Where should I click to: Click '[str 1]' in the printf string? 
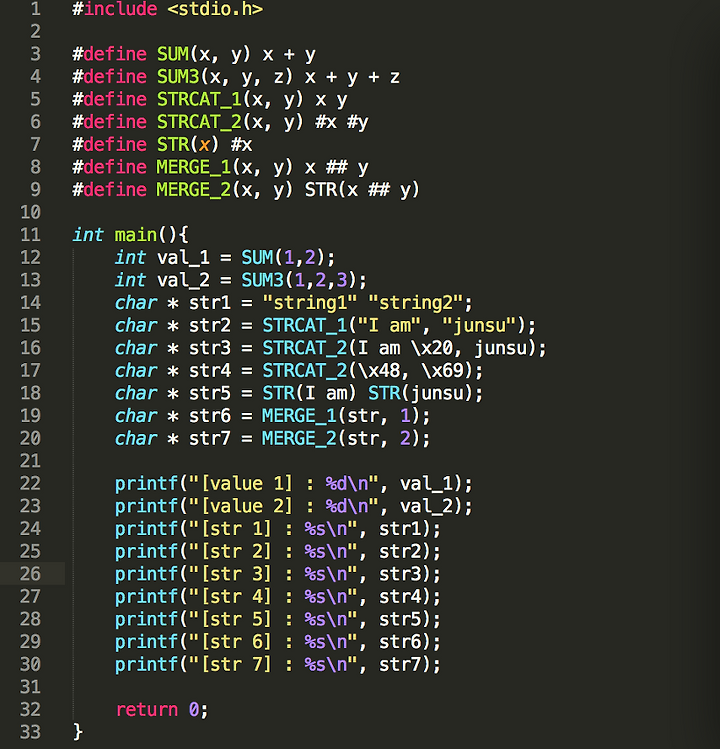[x=236, y=529]
